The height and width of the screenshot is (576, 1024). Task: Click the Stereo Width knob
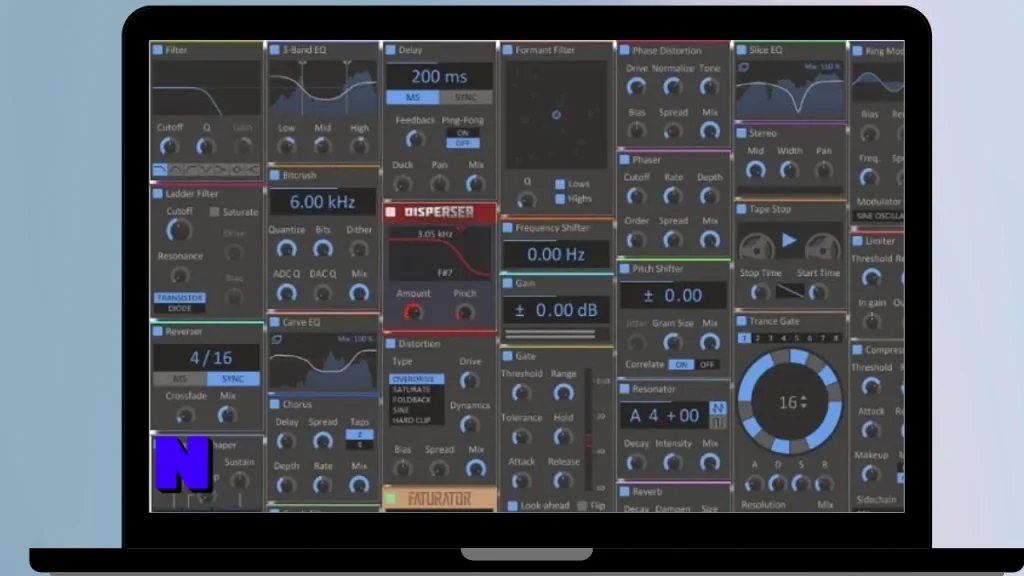tap(789, 170)
